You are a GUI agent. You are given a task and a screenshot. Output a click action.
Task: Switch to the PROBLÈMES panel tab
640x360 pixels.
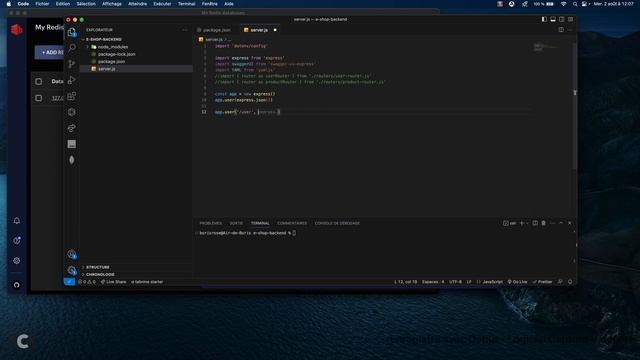pyautogui.click(x=211, y=223)
